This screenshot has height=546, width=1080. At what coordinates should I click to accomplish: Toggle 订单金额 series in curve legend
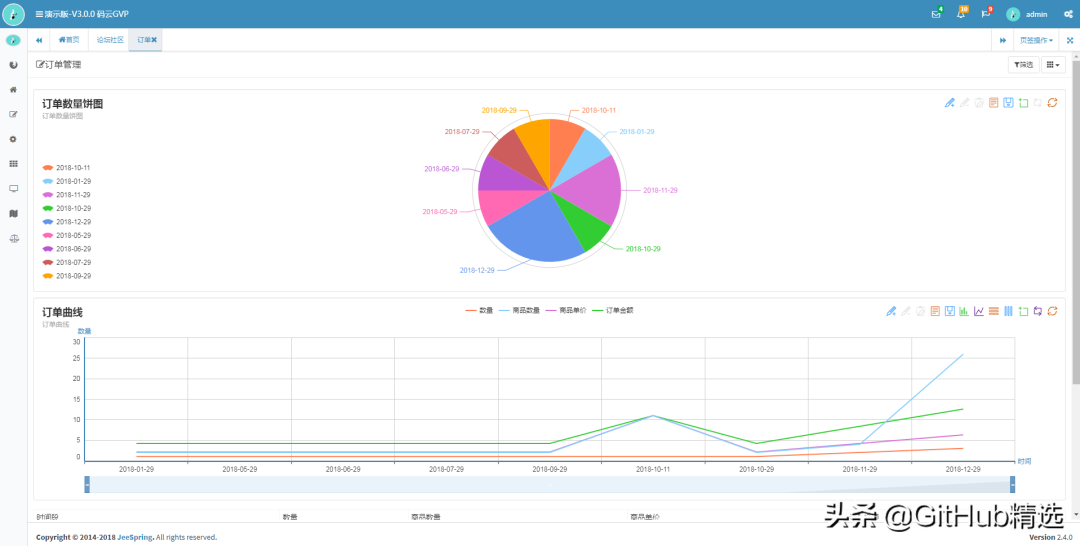(x=612, y=311)
